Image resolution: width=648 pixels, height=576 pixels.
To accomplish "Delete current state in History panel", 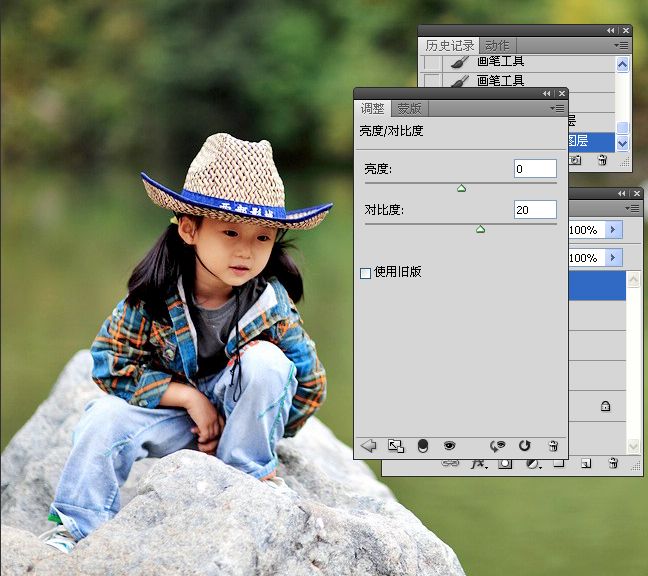I will pos(603,159).
